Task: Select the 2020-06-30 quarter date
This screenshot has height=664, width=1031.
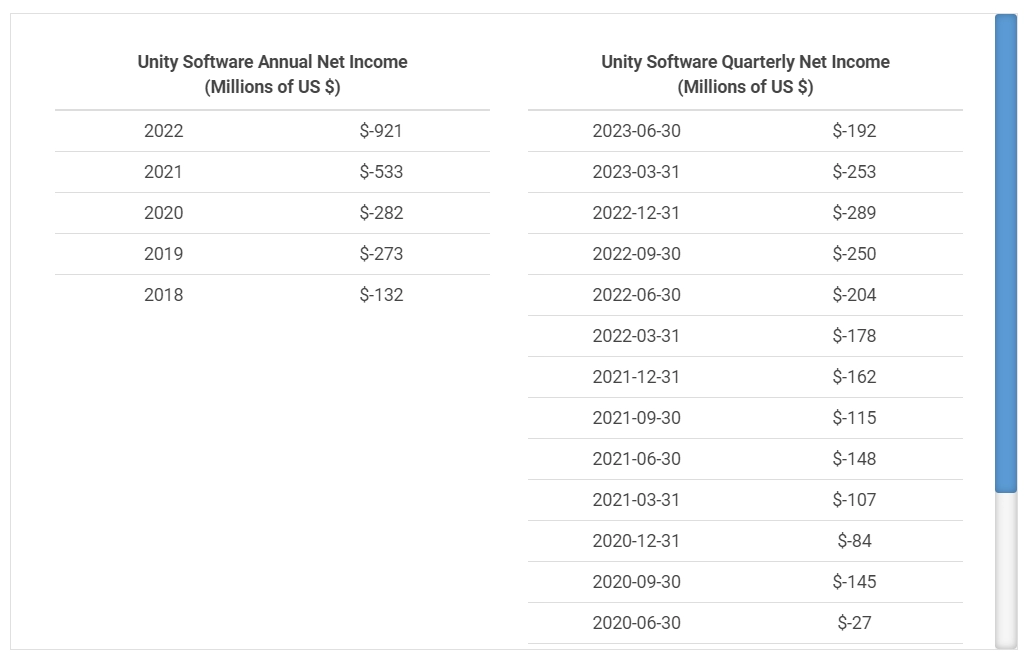Action: coord(636,623)
